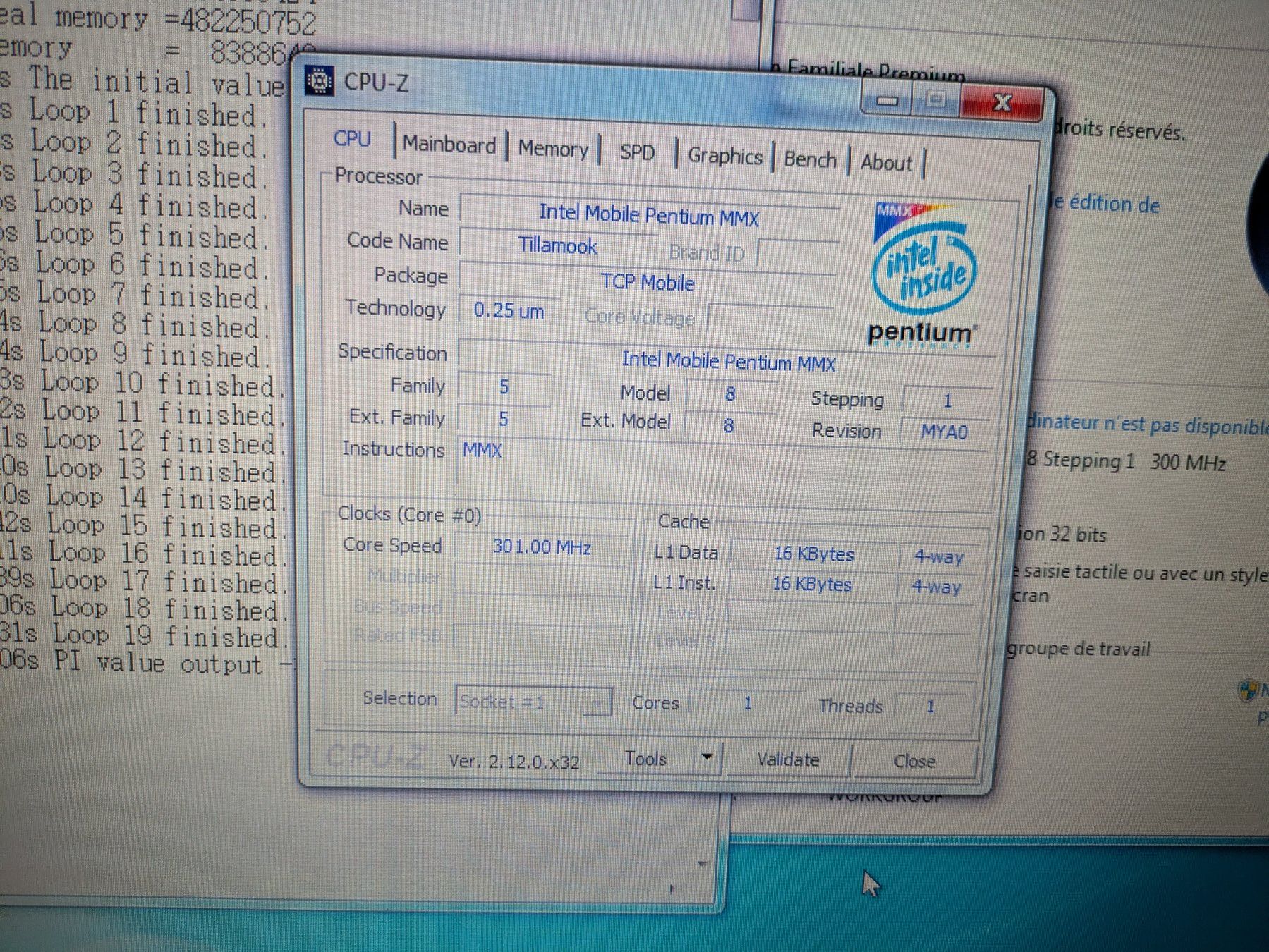Click the Threads count value

point(930,706)
